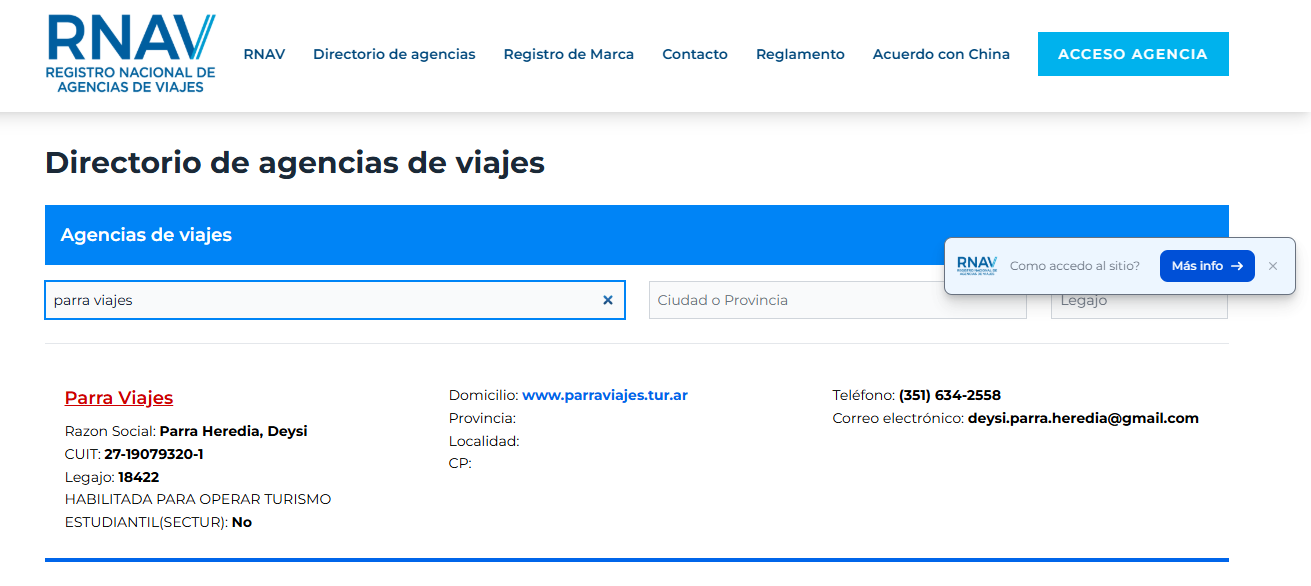Click the Legajo number 18422
The width and height of the screenshot is (1311, 586).
pyautogui.click(x=139, y=477)
